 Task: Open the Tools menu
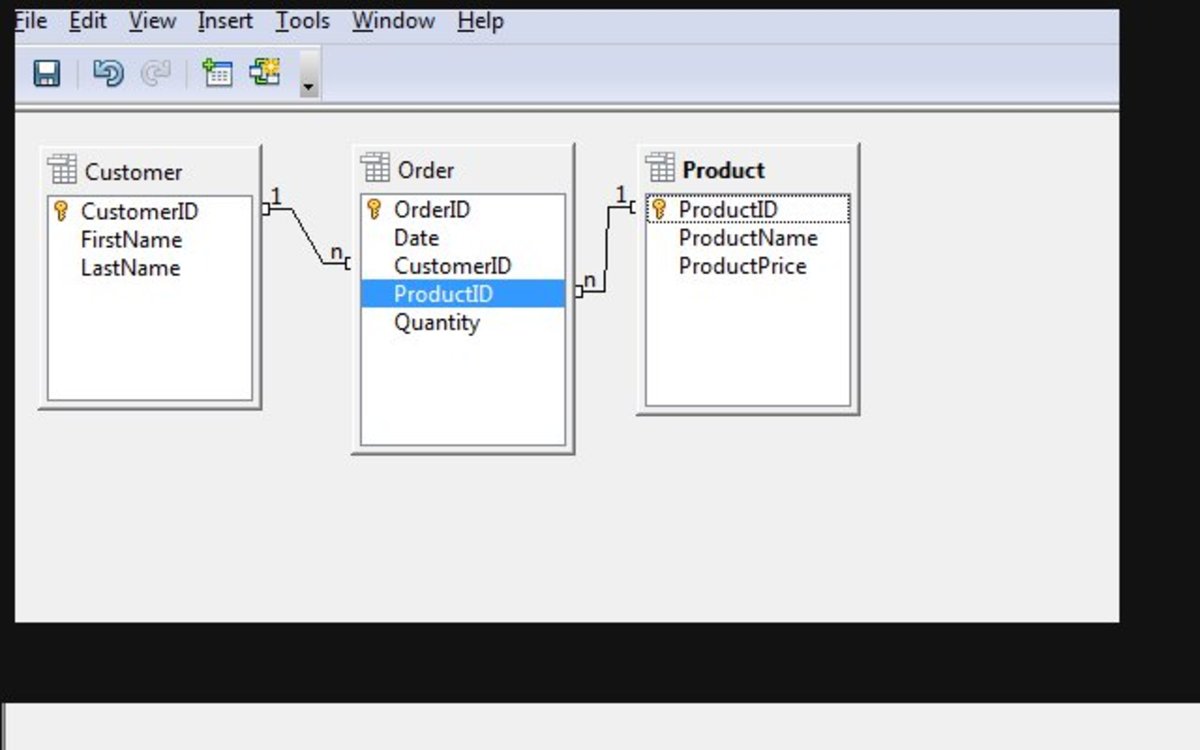point(302,20)
